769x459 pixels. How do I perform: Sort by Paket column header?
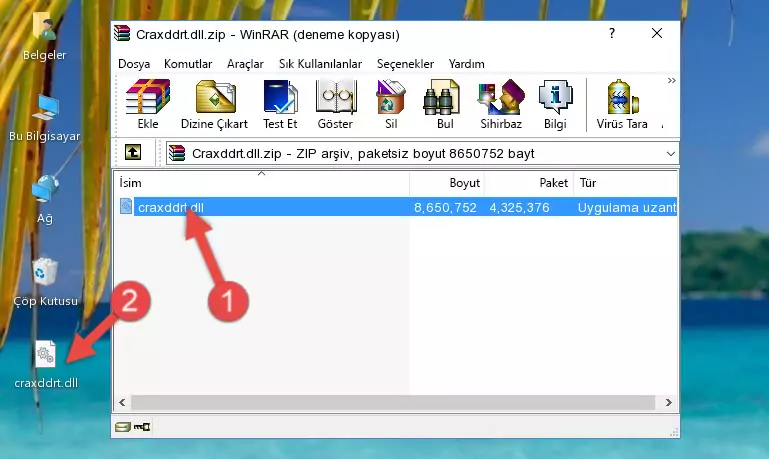click(529, 182)
